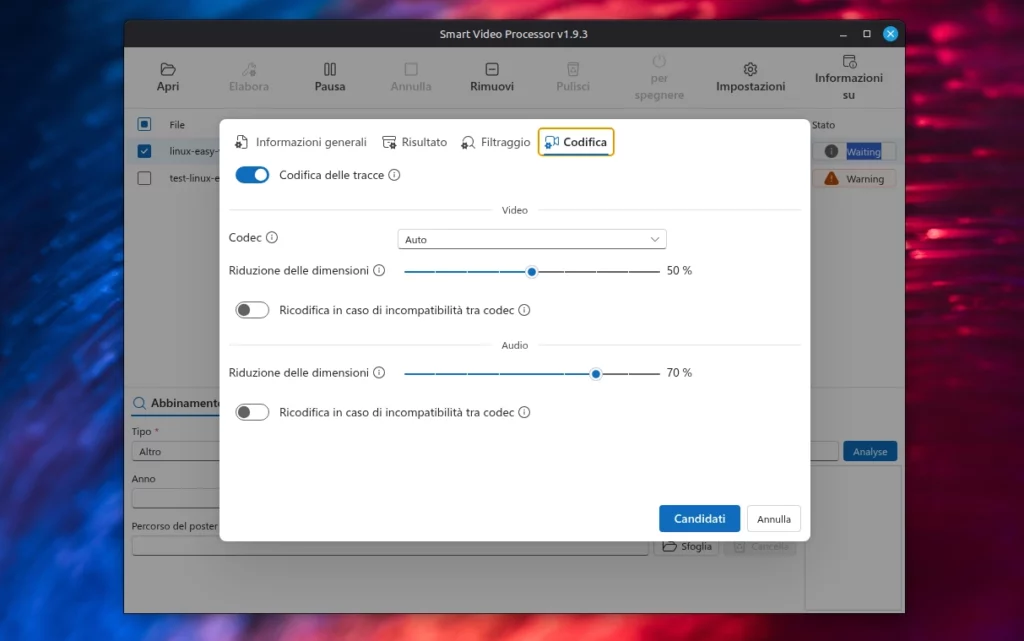Open the Informazioni su icon
Viewport: 1024px width, 641px height.
tap(849, 61)
